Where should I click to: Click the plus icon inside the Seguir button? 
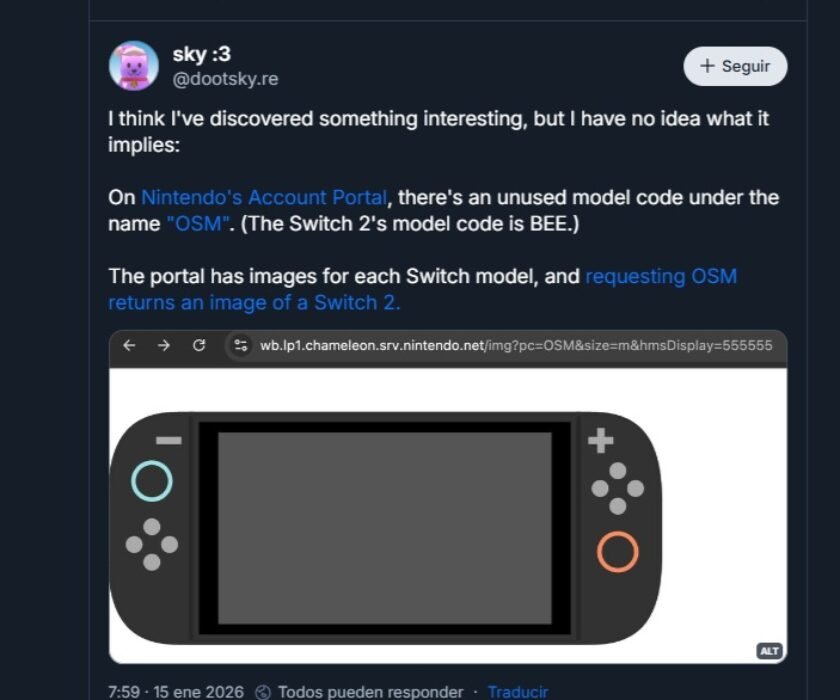pyautogui.click(x=707, y=66)
